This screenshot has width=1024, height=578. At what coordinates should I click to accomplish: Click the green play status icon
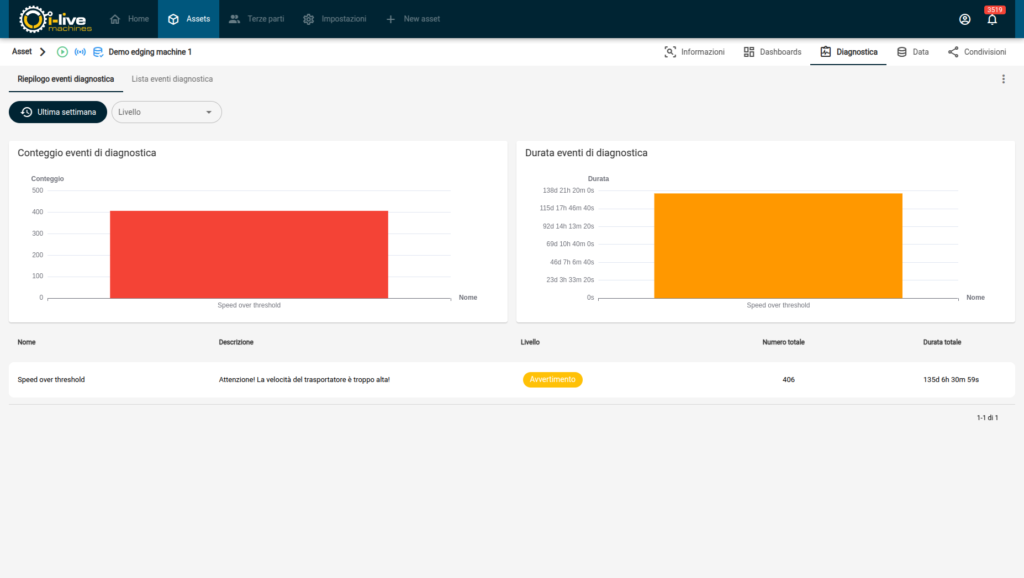pos(62,52)
